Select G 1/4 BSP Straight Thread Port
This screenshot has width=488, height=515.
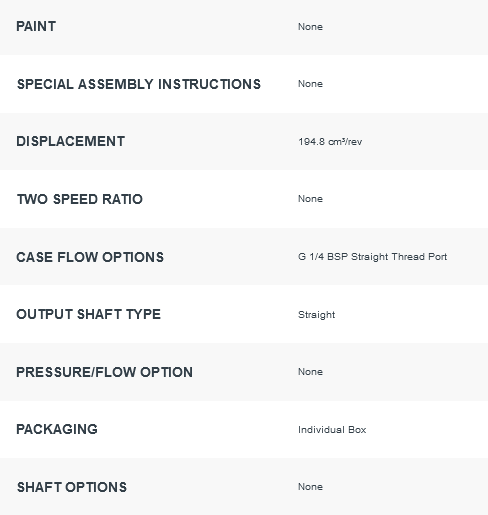coord(373,257)
